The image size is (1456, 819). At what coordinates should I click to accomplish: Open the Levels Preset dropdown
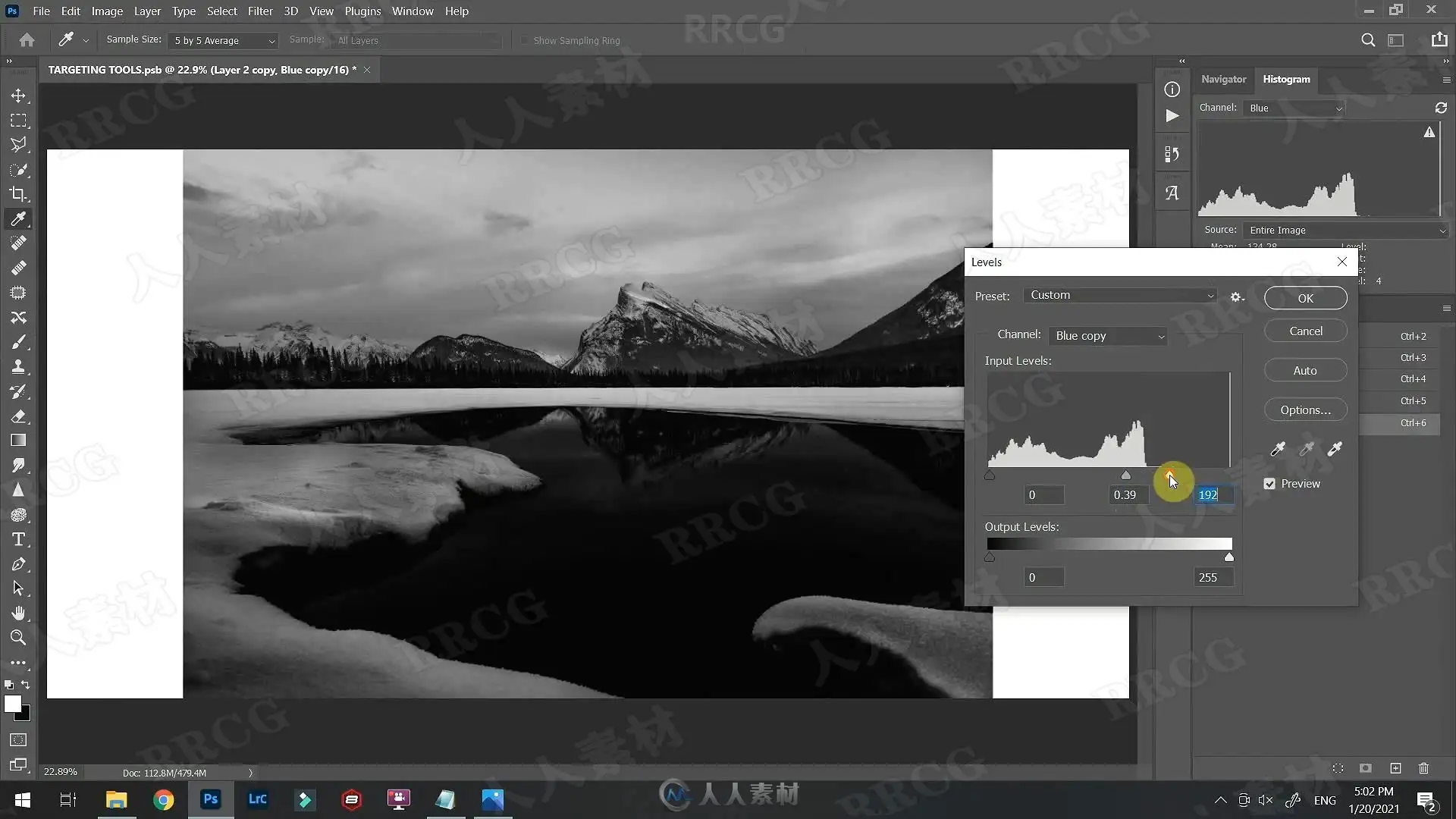tap(1120, 295)
